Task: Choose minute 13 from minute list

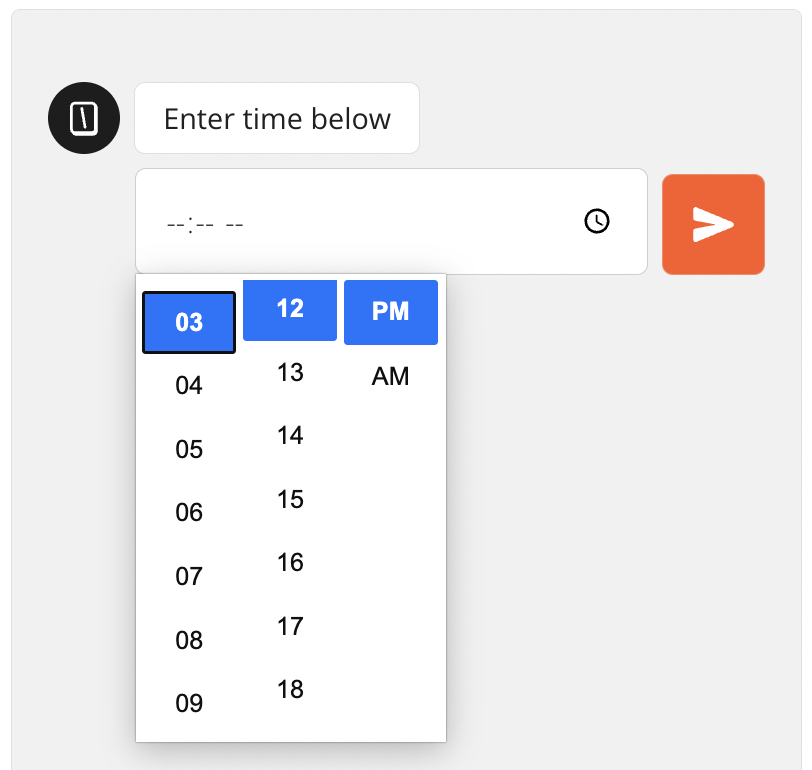Action: [x=290, y=373]
